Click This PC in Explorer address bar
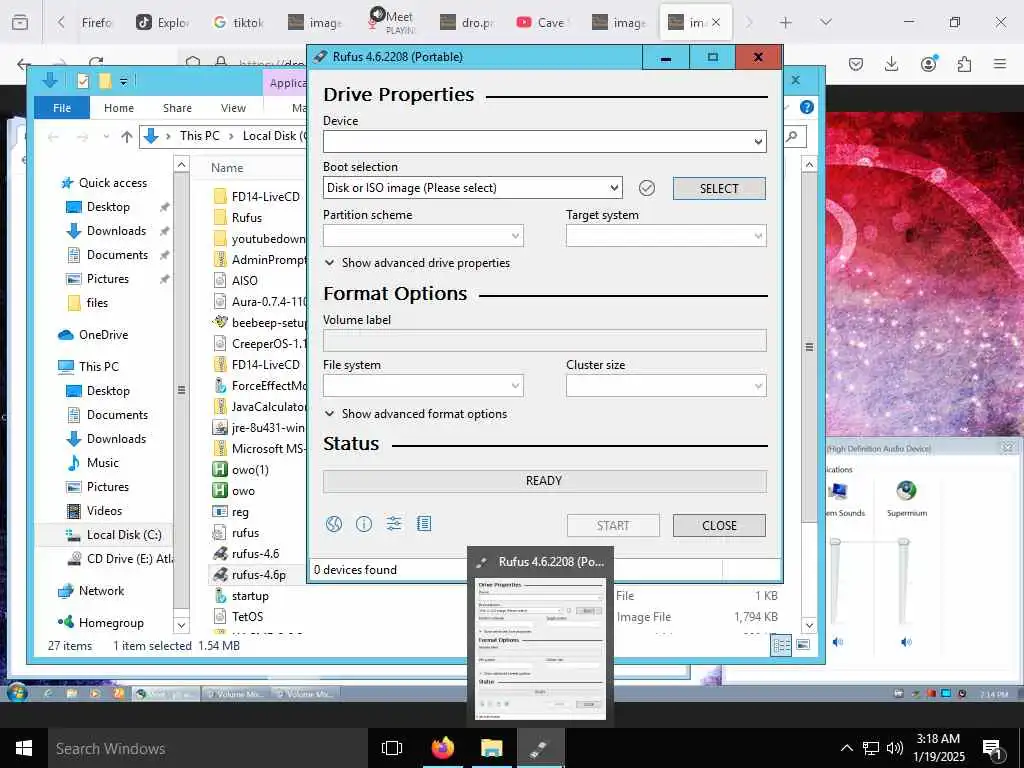Screen dimensions: 1024x768 (200, 136)
